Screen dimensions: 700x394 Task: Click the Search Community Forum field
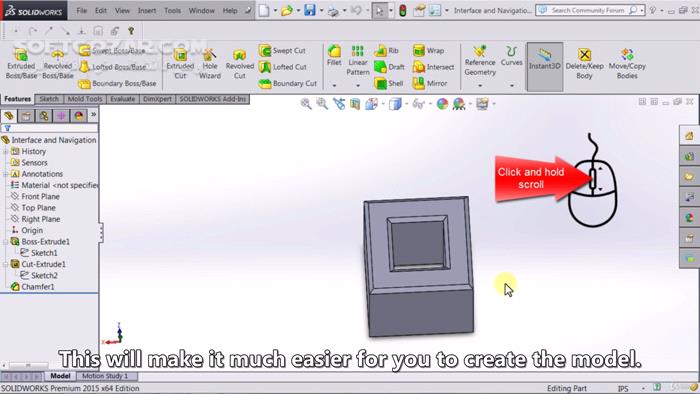[x=587, y=10]
